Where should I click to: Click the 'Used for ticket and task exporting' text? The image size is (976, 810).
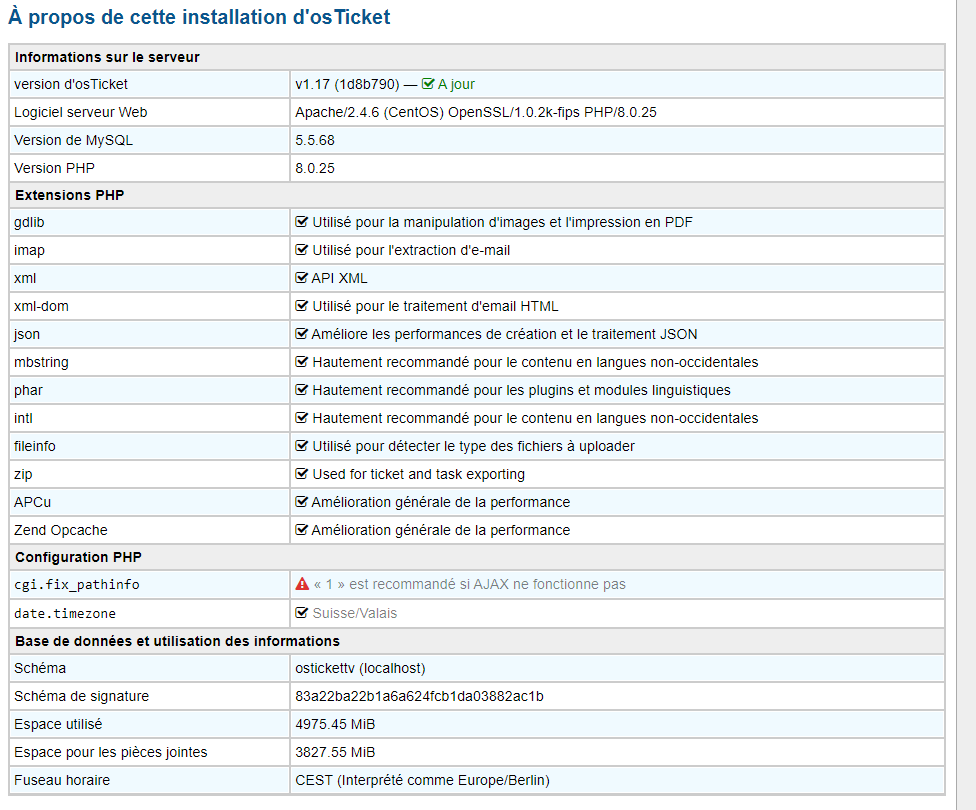click(418, 475)
